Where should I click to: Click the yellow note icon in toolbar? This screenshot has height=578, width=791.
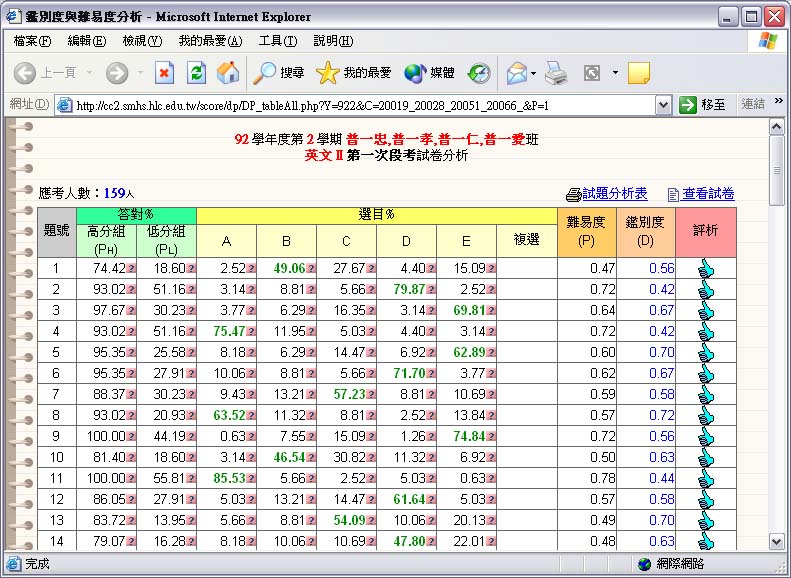638,73
